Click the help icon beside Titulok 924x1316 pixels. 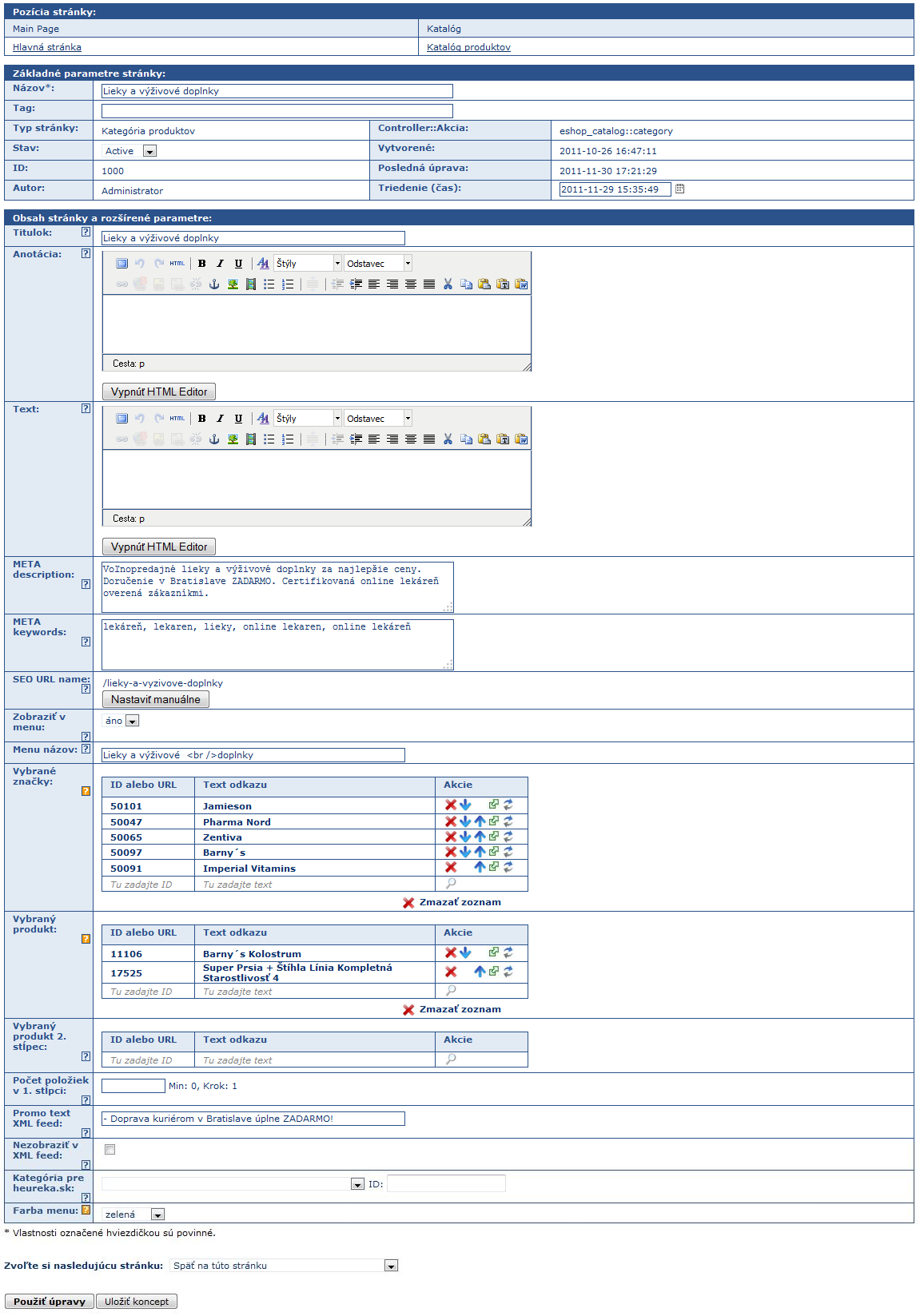pos(86,233)
